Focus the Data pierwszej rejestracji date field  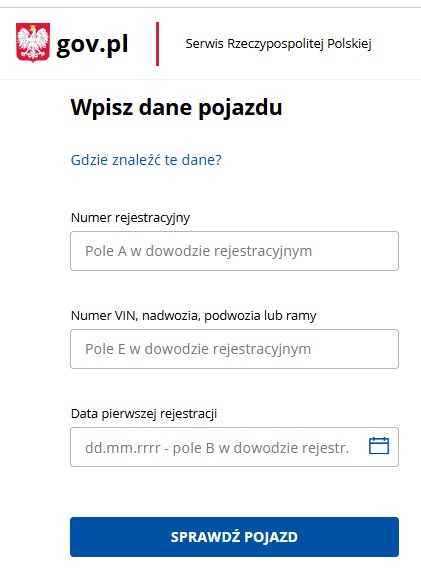click(x=234, y=447)
